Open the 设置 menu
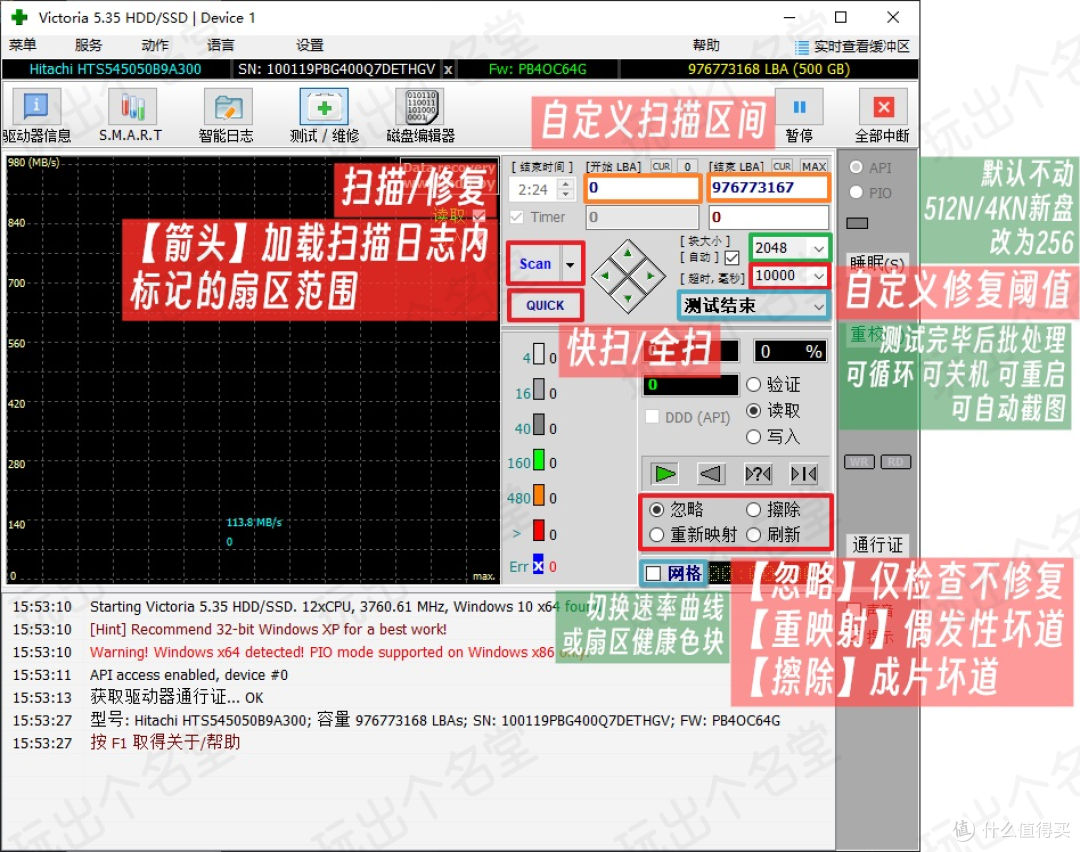1080x852 pixels. [310, 45]
